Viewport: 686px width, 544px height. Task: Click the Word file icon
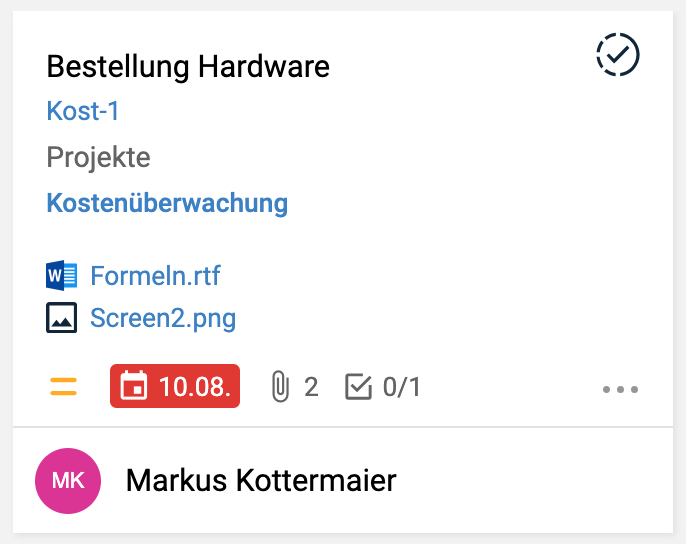(61, 274)
